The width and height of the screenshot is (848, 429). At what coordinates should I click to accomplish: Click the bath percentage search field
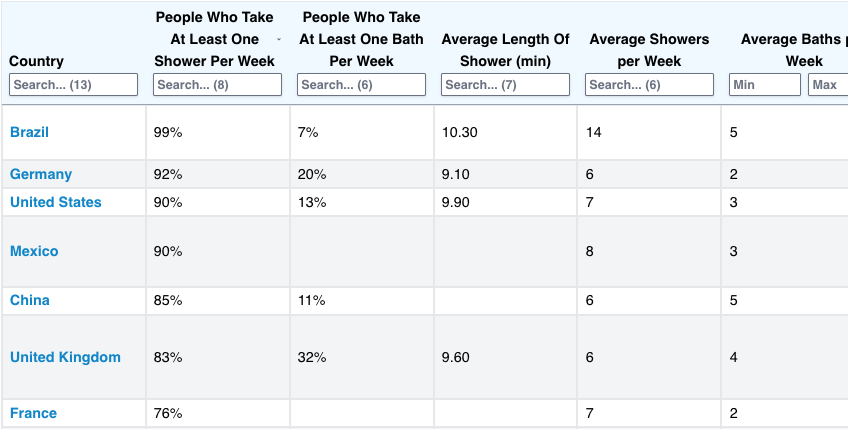pos(361,85)
